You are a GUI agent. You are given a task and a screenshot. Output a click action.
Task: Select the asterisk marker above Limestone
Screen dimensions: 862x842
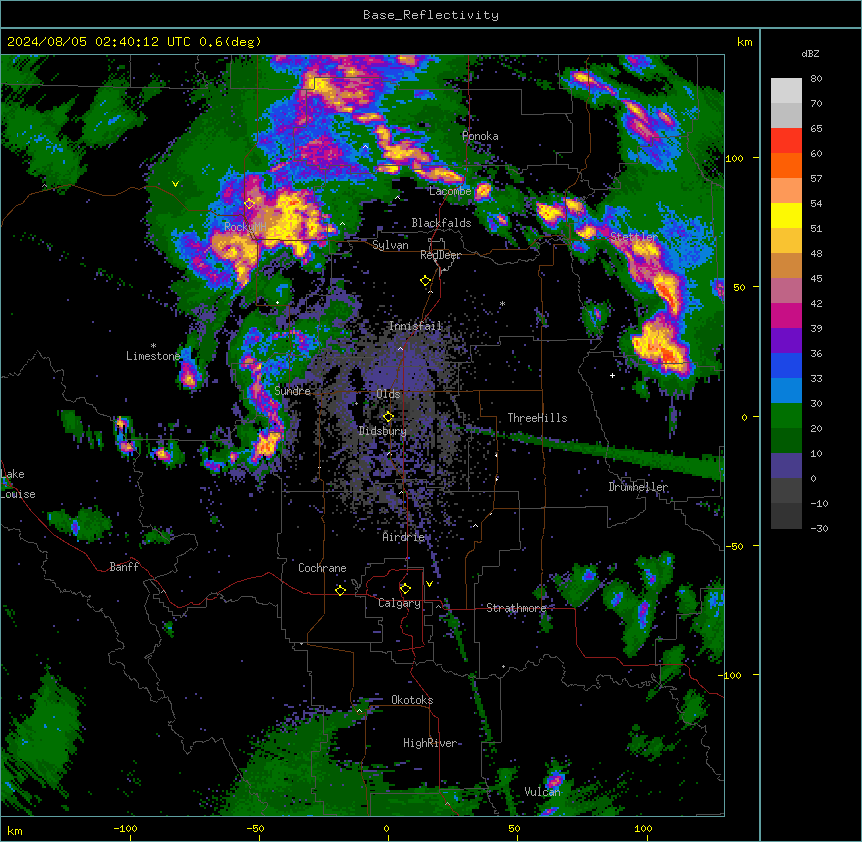[x=153, y=346]
